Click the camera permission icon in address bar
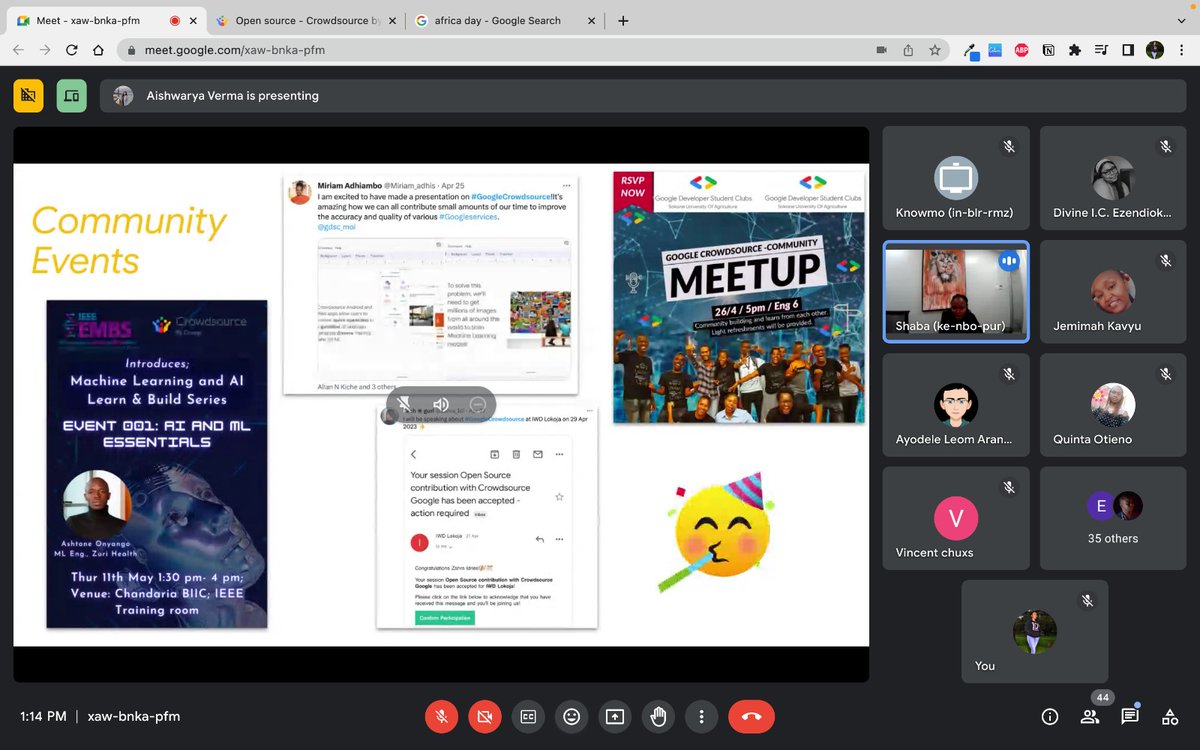Image resolution: width=1200 pixels, height=750 pixels. (x=882, y=50)
